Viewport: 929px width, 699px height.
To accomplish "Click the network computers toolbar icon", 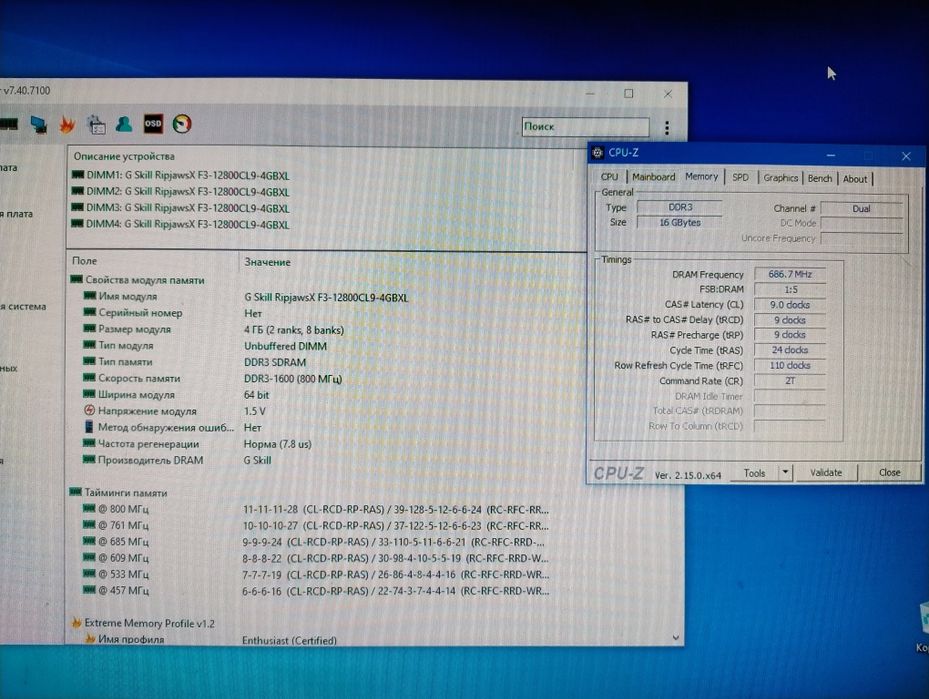I will [39, 124].
